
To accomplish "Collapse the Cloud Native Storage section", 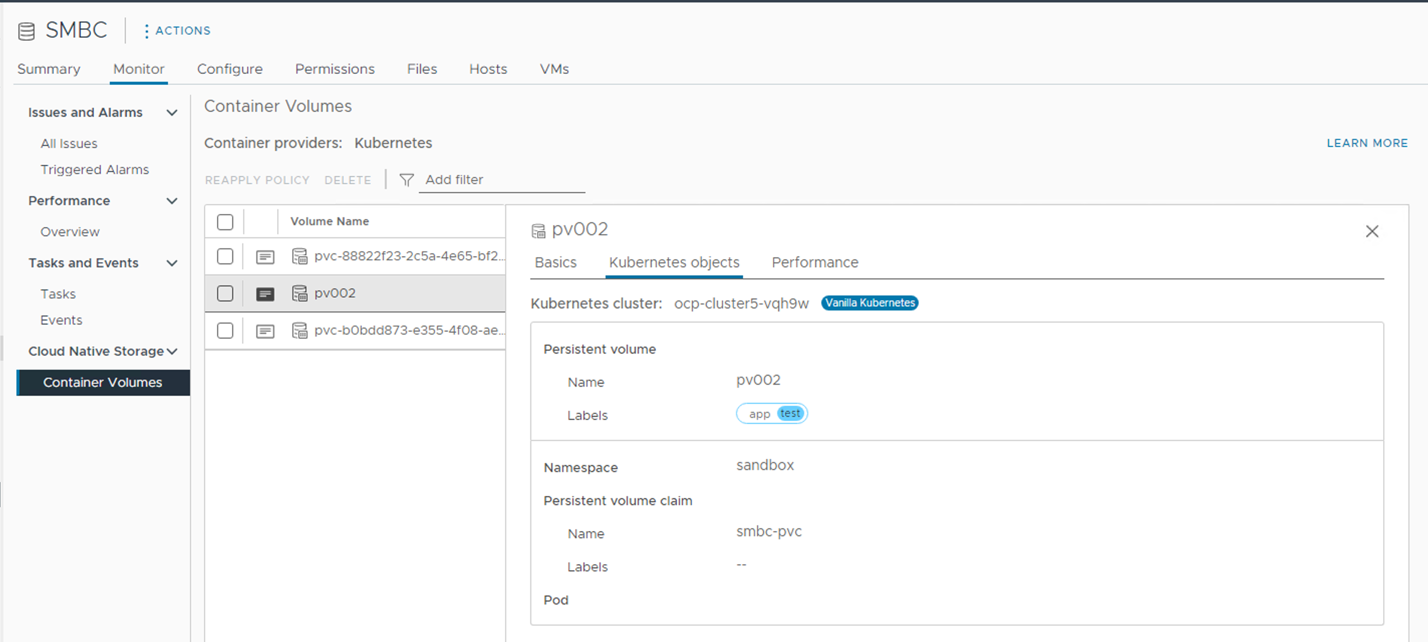I will coord(172,351).
